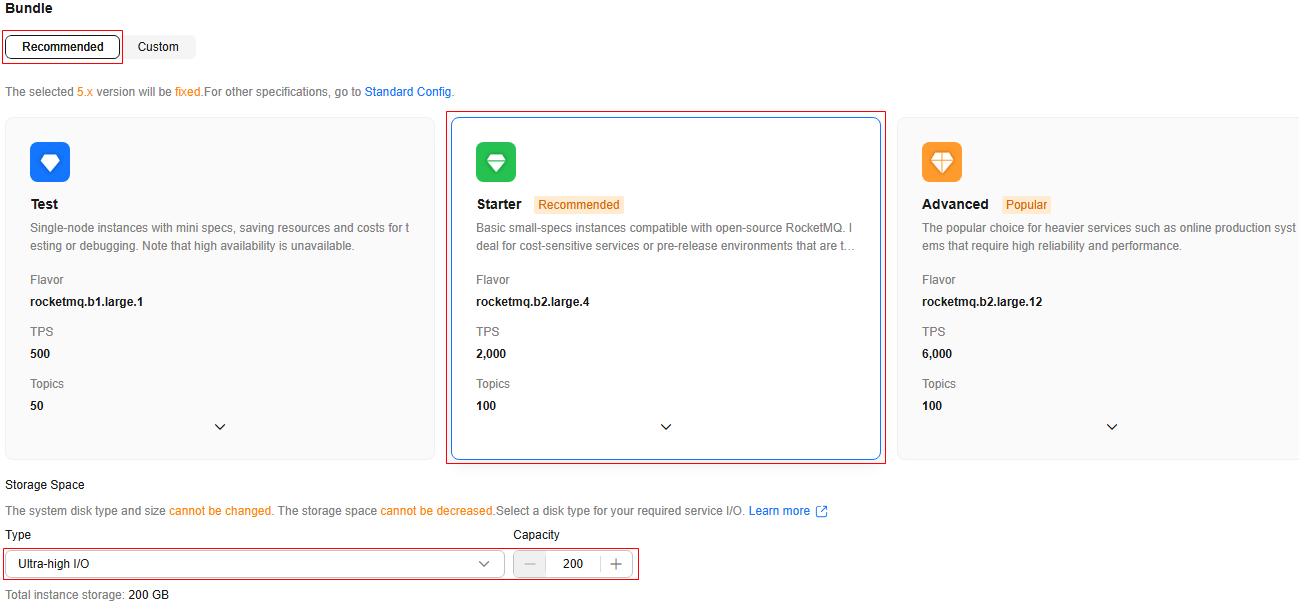1299x607 pixels.
Task: Click the Bundle section heading
Action: pyautogui.click(x=29, y=8)
